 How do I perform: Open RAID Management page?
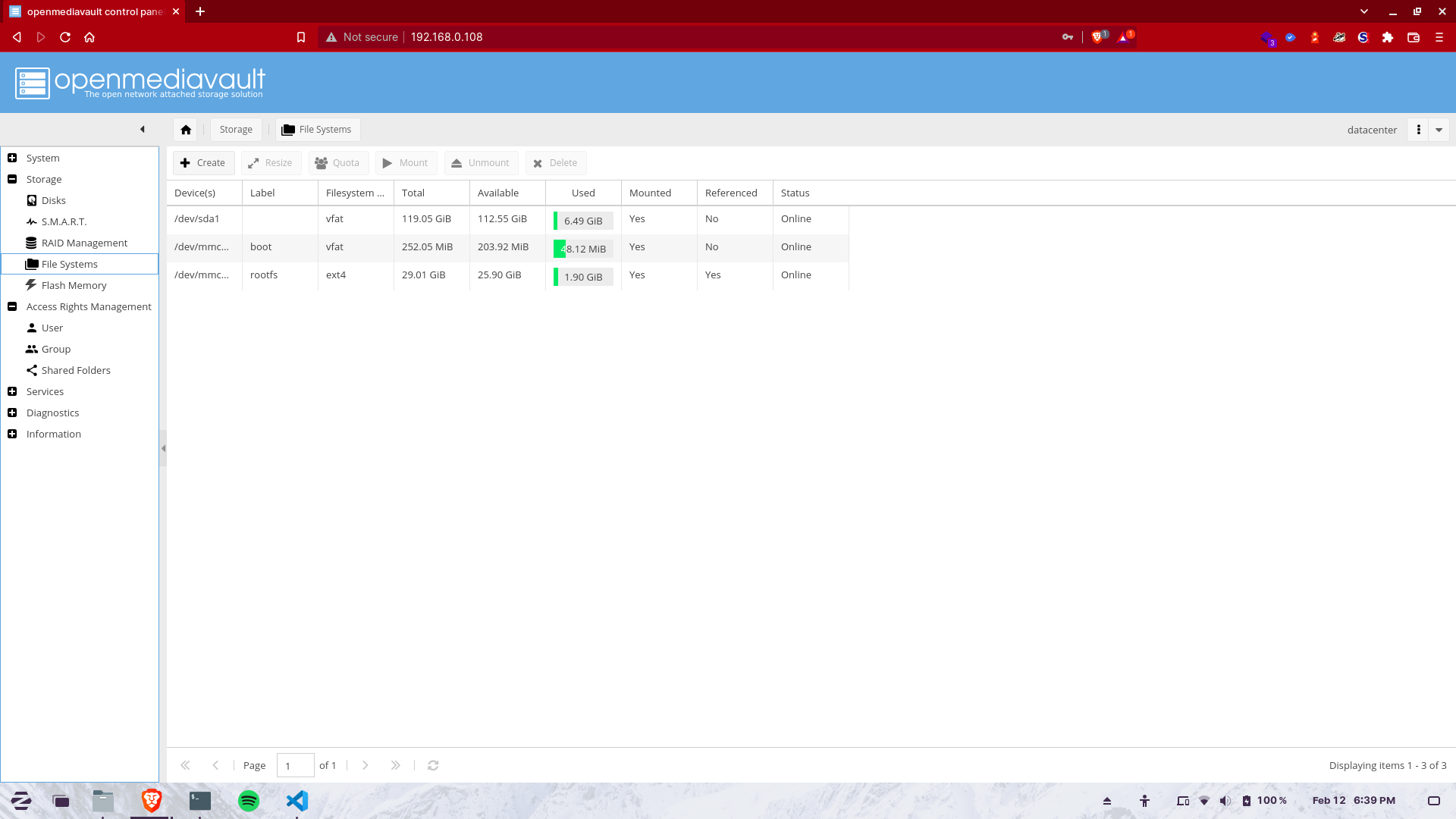[x=84, y=243]
